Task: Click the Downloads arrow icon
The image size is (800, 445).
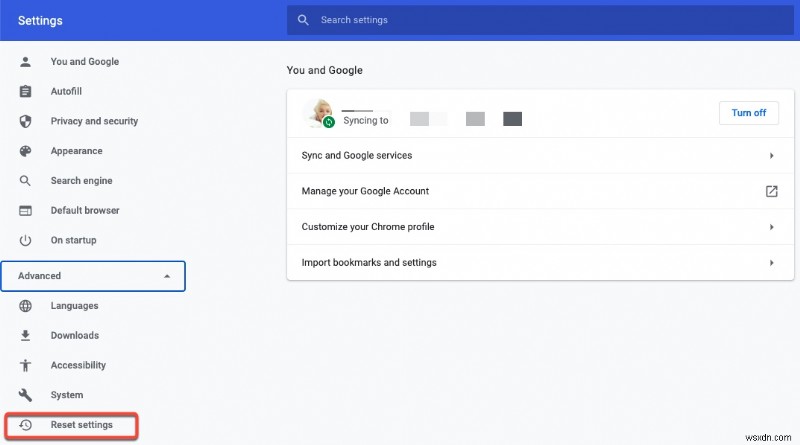Action: (27, 336)
